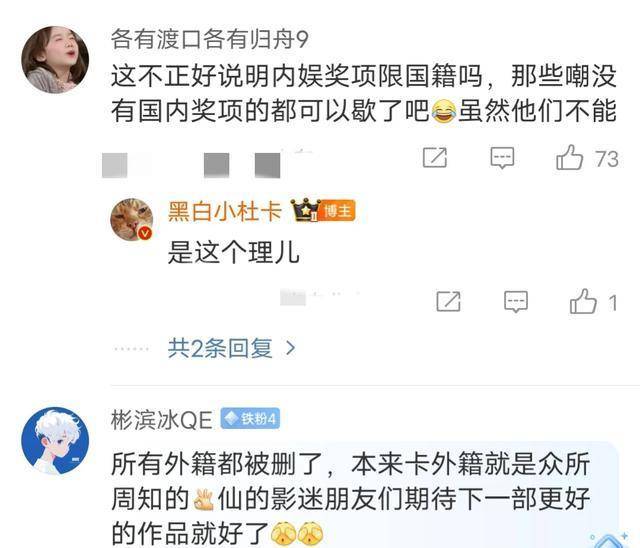The image size is (640, 548).
Task: View avatar of 各有渡口各有归舟9
Action: tap(55, 60)
